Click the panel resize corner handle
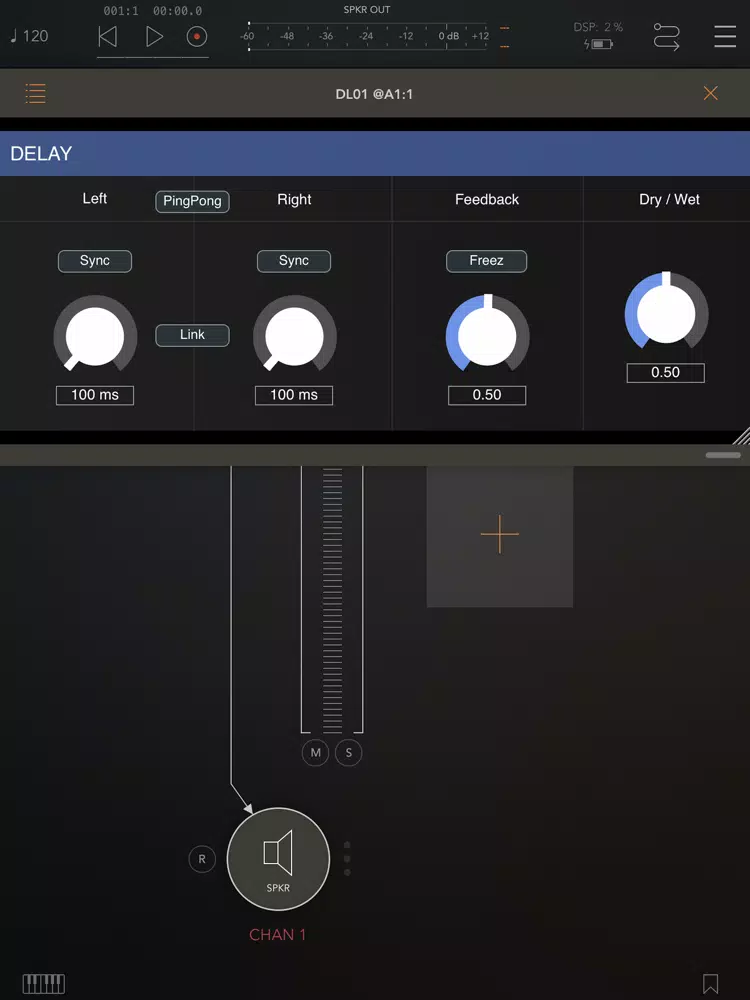 click(x=741, y=436)
